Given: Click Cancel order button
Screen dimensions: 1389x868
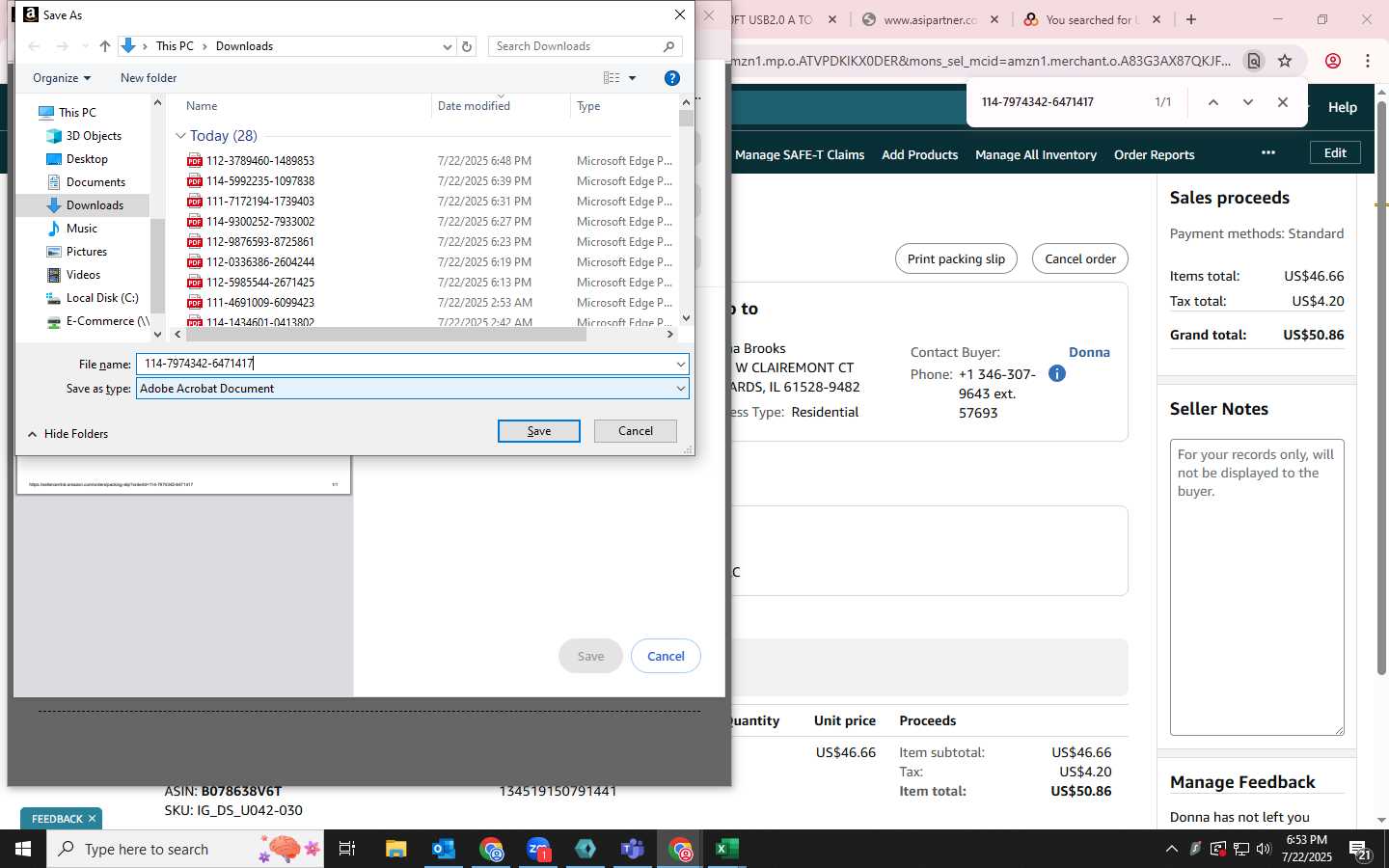Looking at the screenshot, I should (1080, 258).
